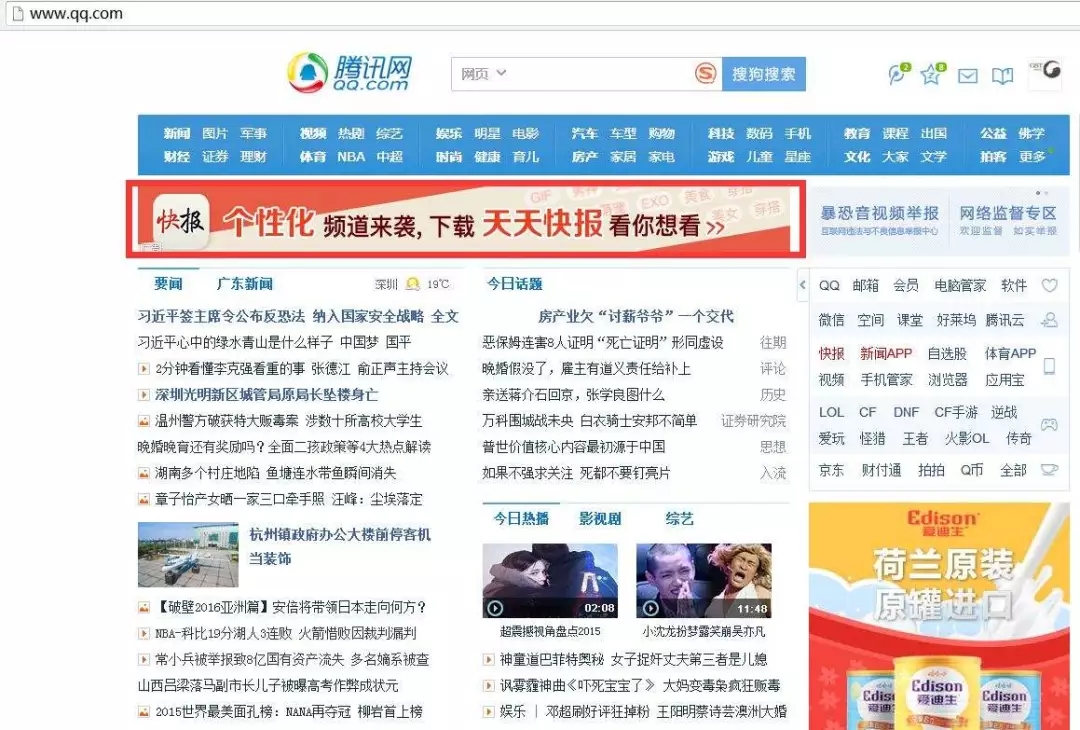Play video 小沈龙扮梦露笑崩吴亦凡

coord(703,581)
